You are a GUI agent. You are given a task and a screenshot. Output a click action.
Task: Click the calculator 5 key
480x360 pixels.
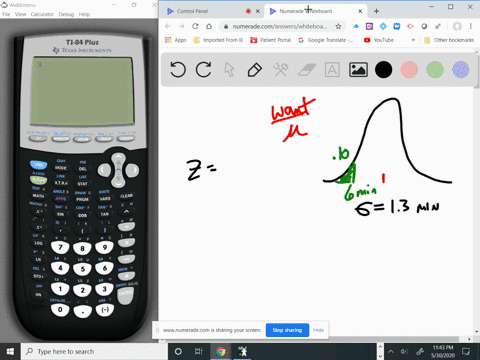[82, 269]
